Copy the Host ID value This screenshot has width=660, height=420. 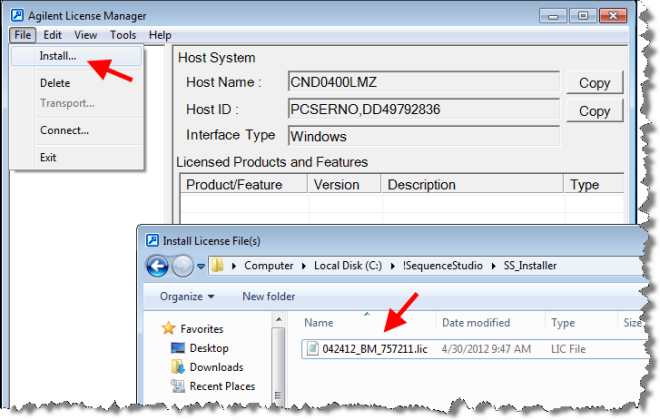(x=594, y=111)
